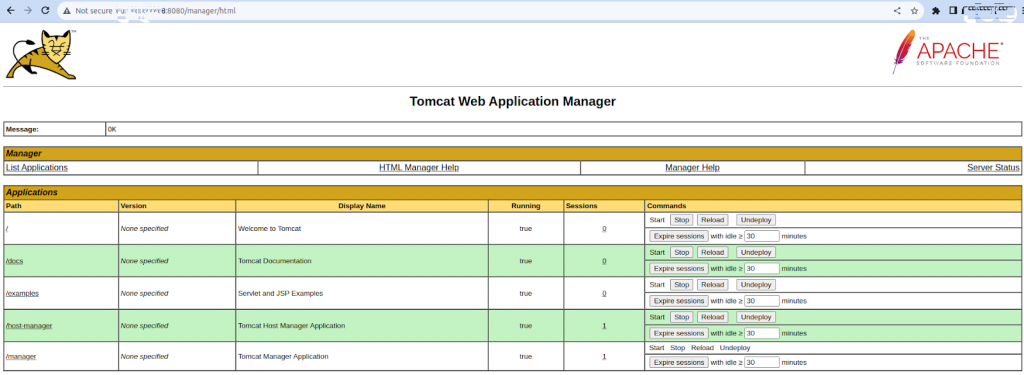Reload the /examples application
The image size is (1024, 375).
(x=712, y=285)
